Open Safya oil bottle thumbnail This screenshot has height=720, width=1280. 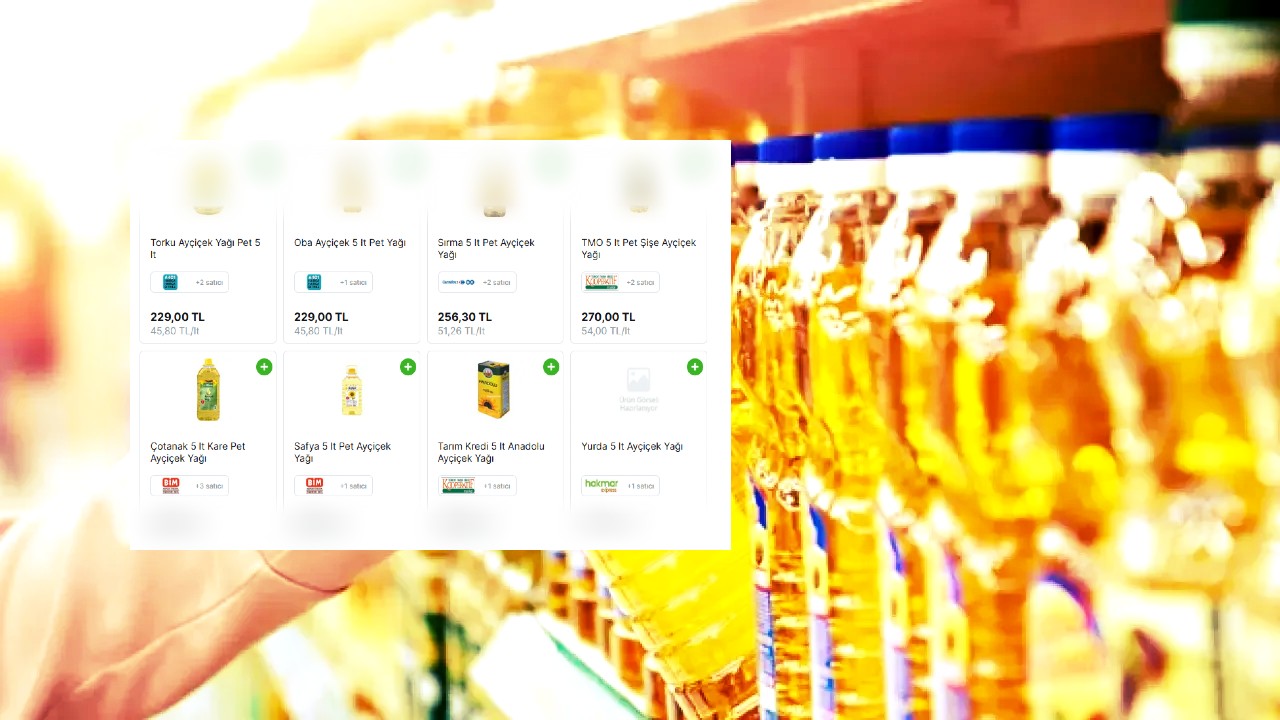click(351, 390)
